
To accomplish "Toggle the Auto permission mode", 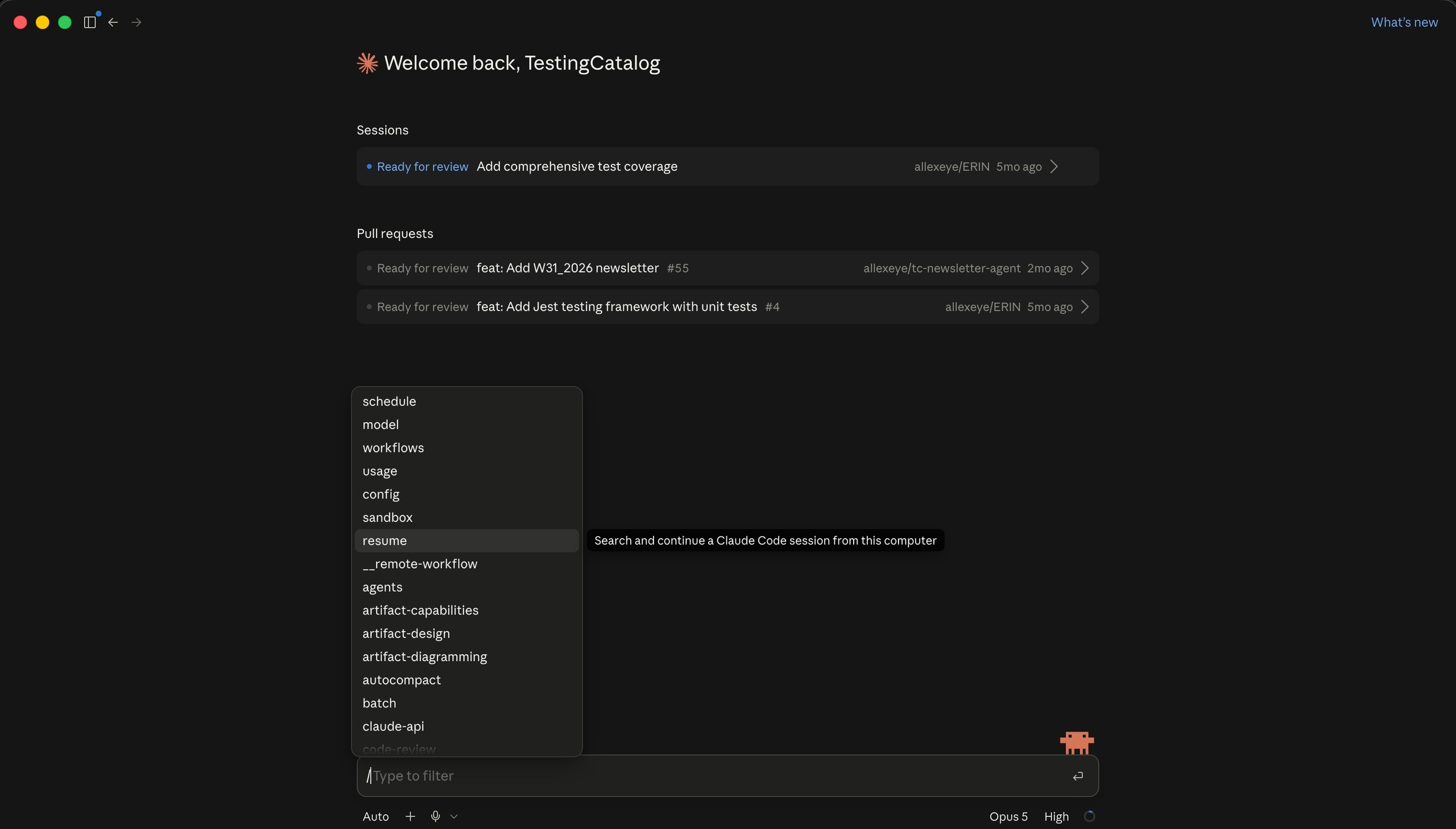I will (375, 816).
